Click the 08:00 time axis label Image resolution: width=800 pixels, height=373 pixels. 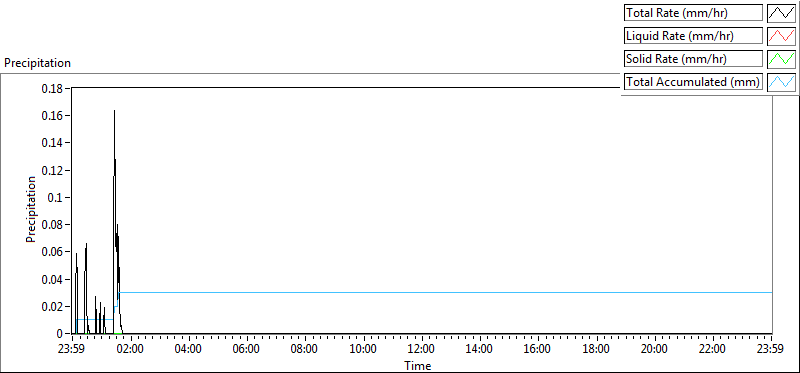click(305, 350)
